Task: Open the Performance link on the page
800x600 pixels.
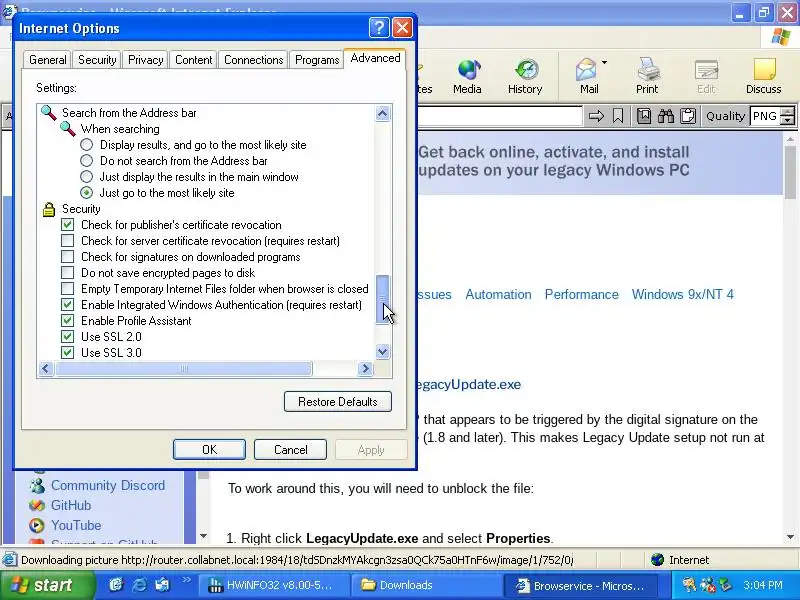Action: tap(582, 294)
